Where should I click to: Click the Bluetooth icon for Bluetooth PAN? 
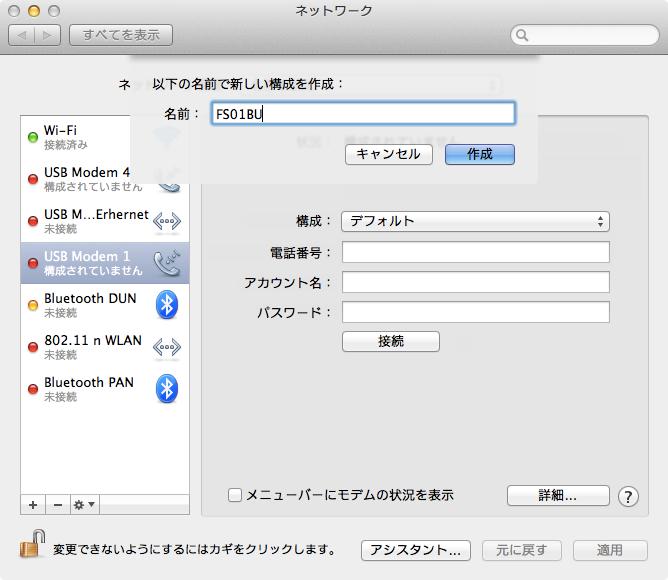[167, 389]
